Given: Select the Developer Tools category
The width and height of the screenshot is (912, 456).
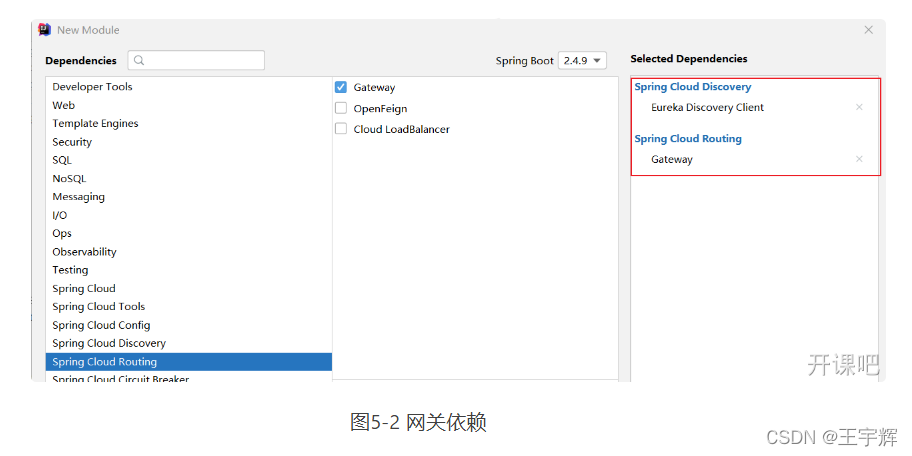Looking at the screenshot, I should point(189,87).
